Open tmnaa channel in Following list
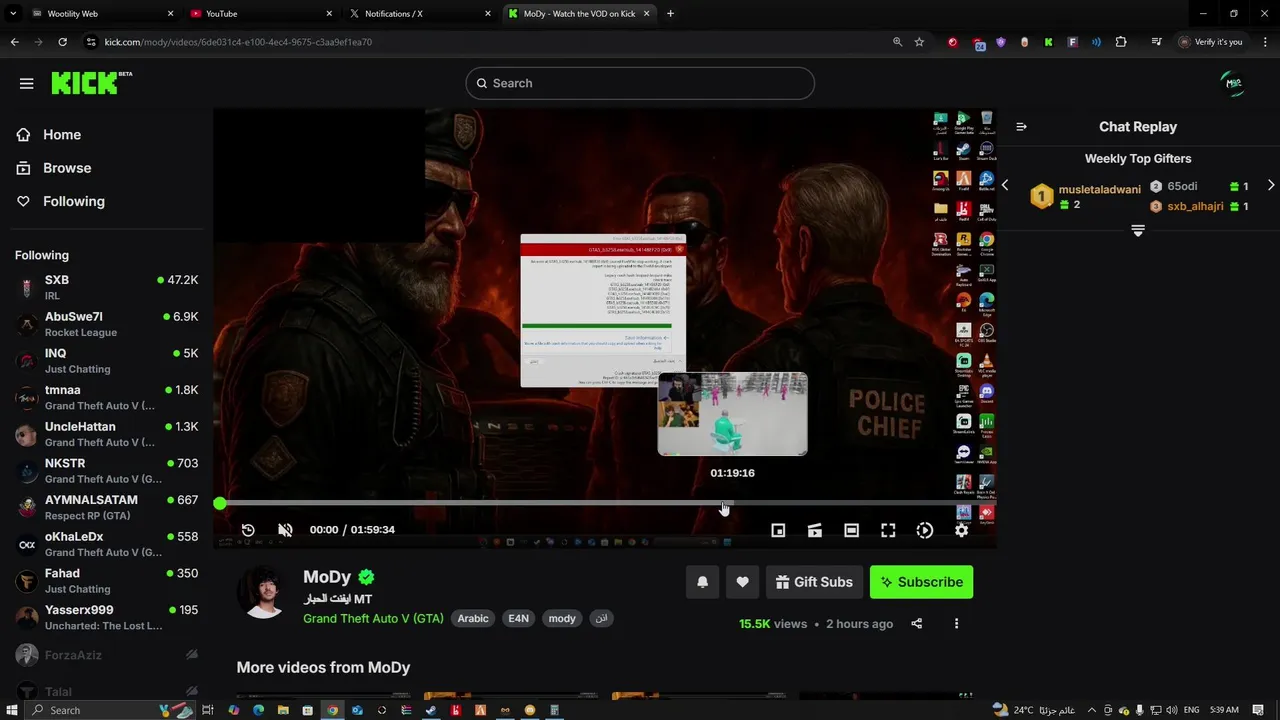 coord(106,397)
